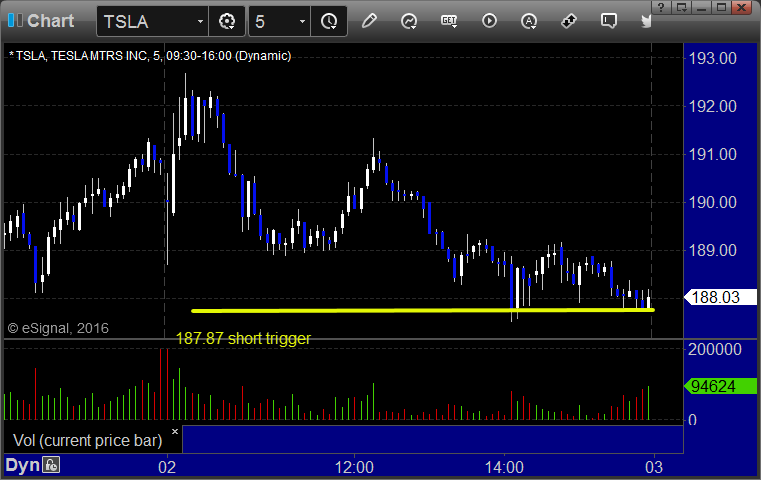Image resolution: width=761 pixels, height=480 pixels.
Task: Open the chat comment icon
Action: (609, 21)
